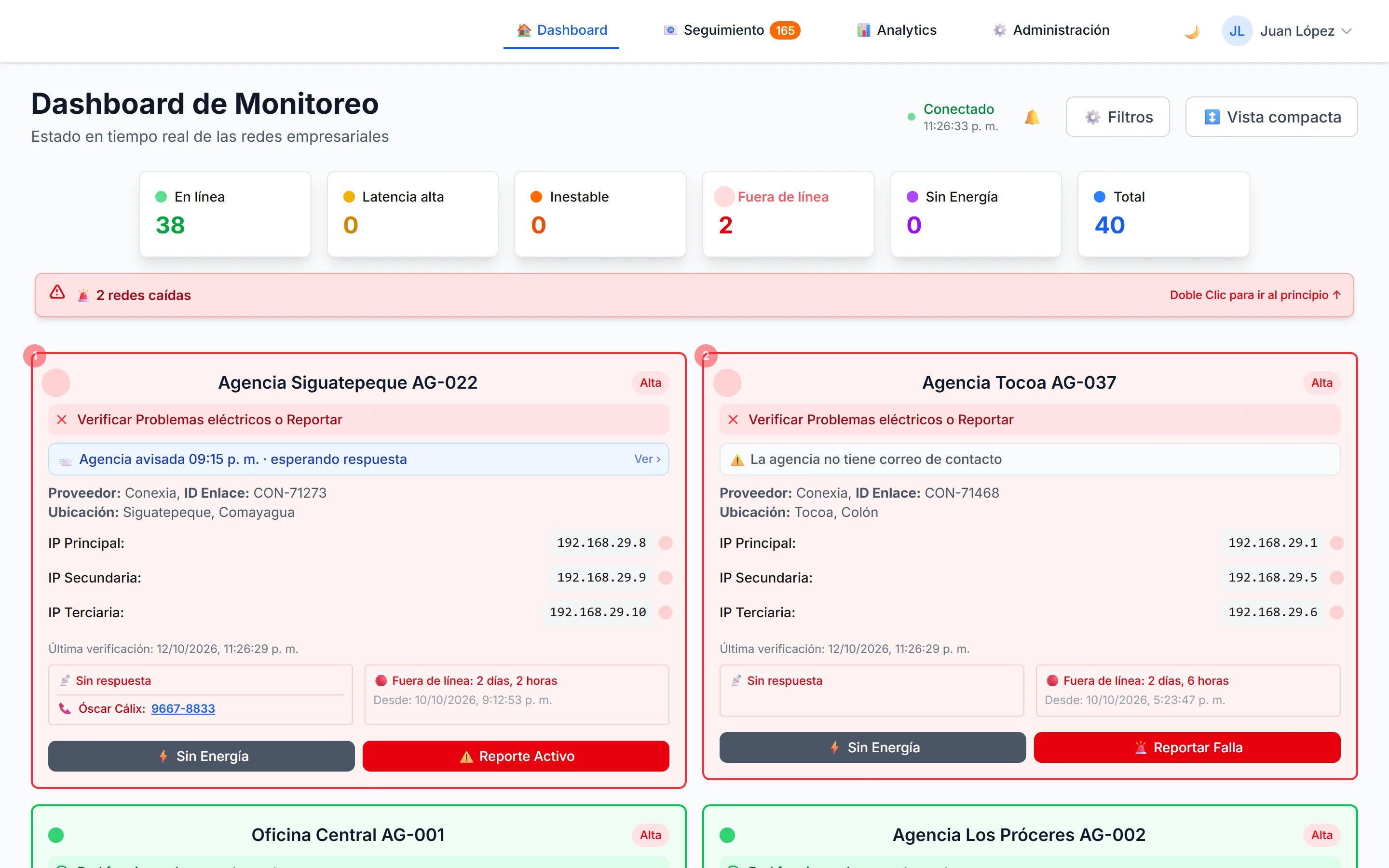Click the green Conectado status dot
This screenshot has width=1389, height=868.
912,117
